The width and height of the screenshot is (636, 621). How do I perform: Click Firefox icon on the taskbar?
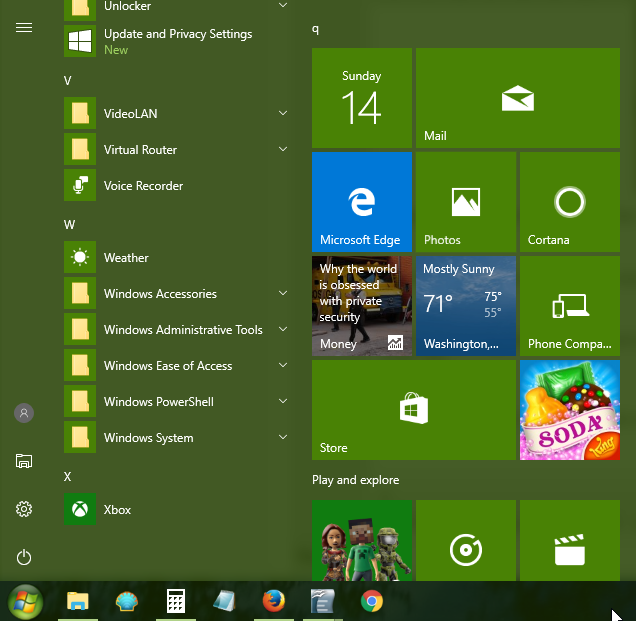point(274,601)
